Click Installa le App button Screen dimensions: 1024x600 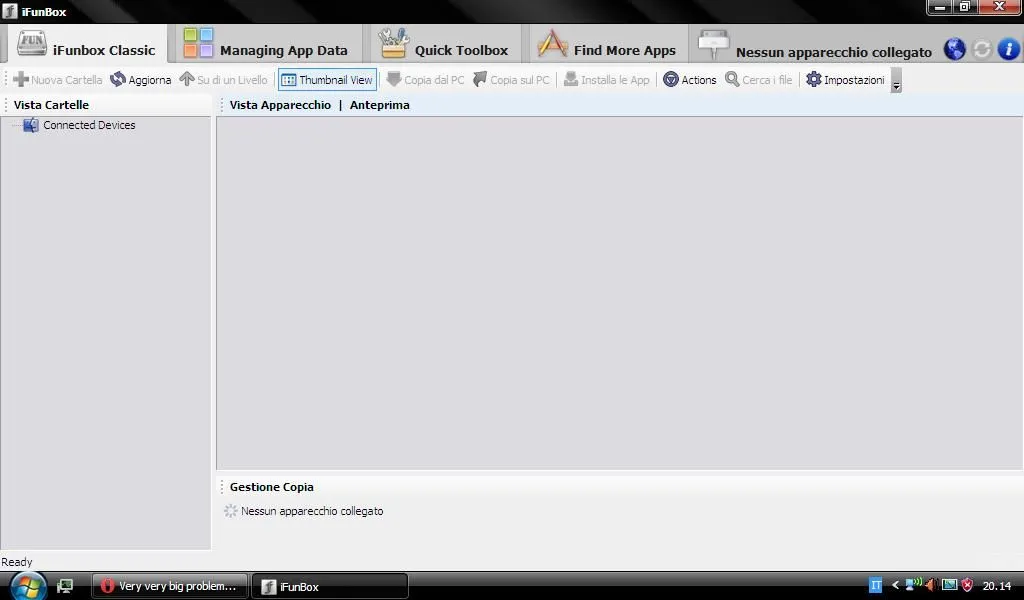tap(606, 80)
